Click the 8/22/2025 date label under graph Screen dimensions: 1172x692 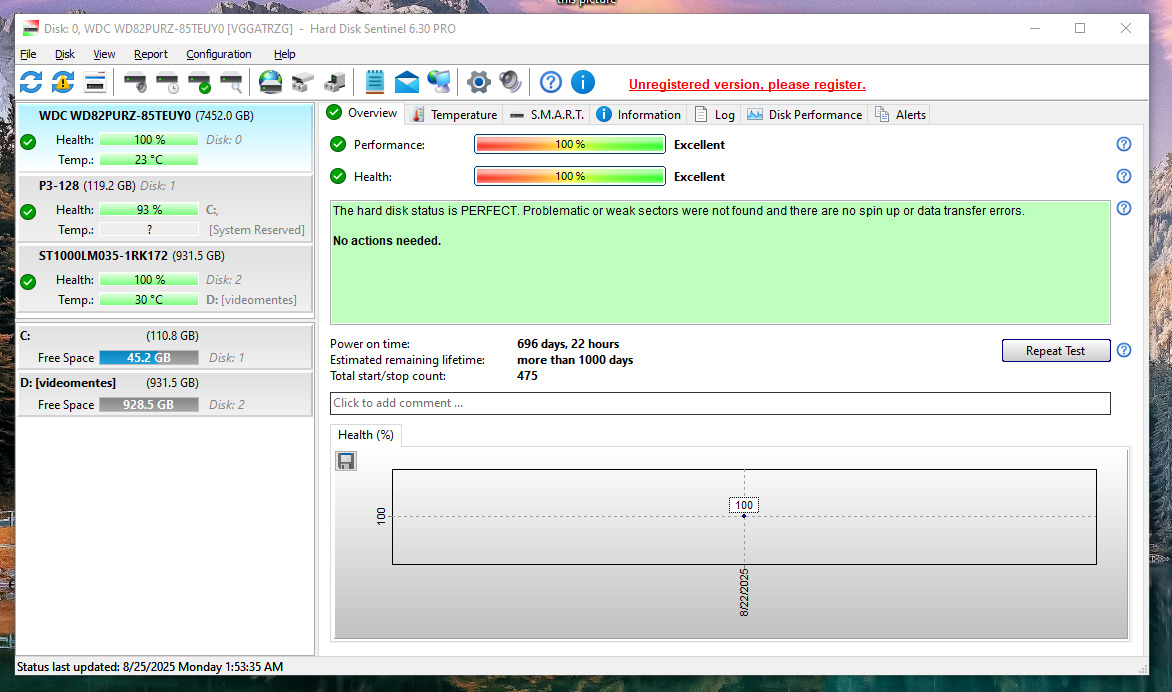pyautogui.click(x=744, y=593)
